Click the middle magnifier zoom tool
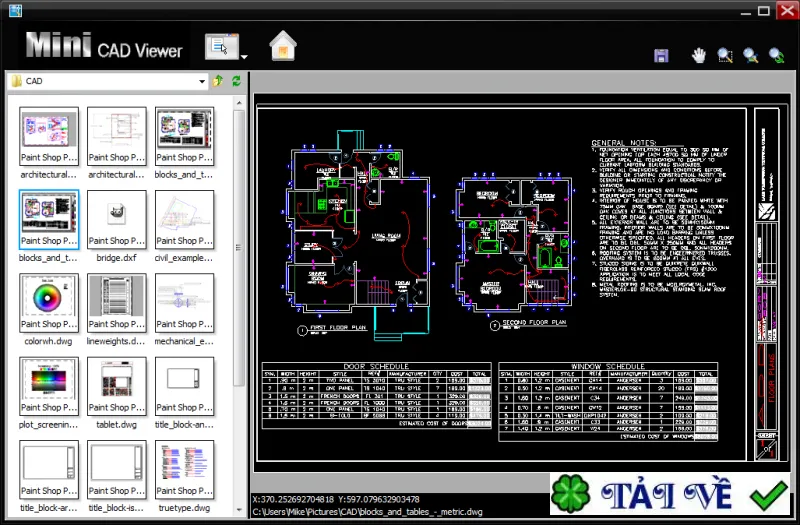Viewport: 800px width, 525px height. tap(751, 55)
